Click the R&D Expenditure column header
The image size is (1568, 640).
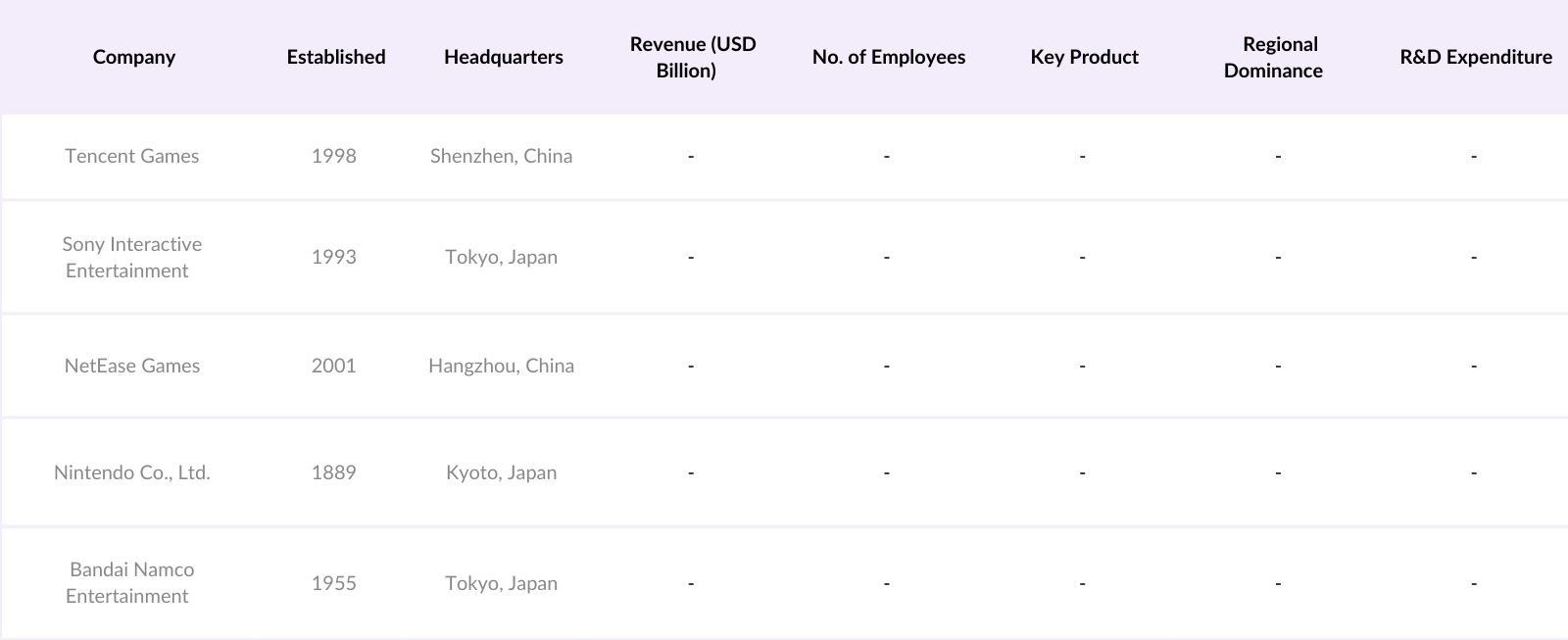pyautogui.click(x=1475, y=57)
